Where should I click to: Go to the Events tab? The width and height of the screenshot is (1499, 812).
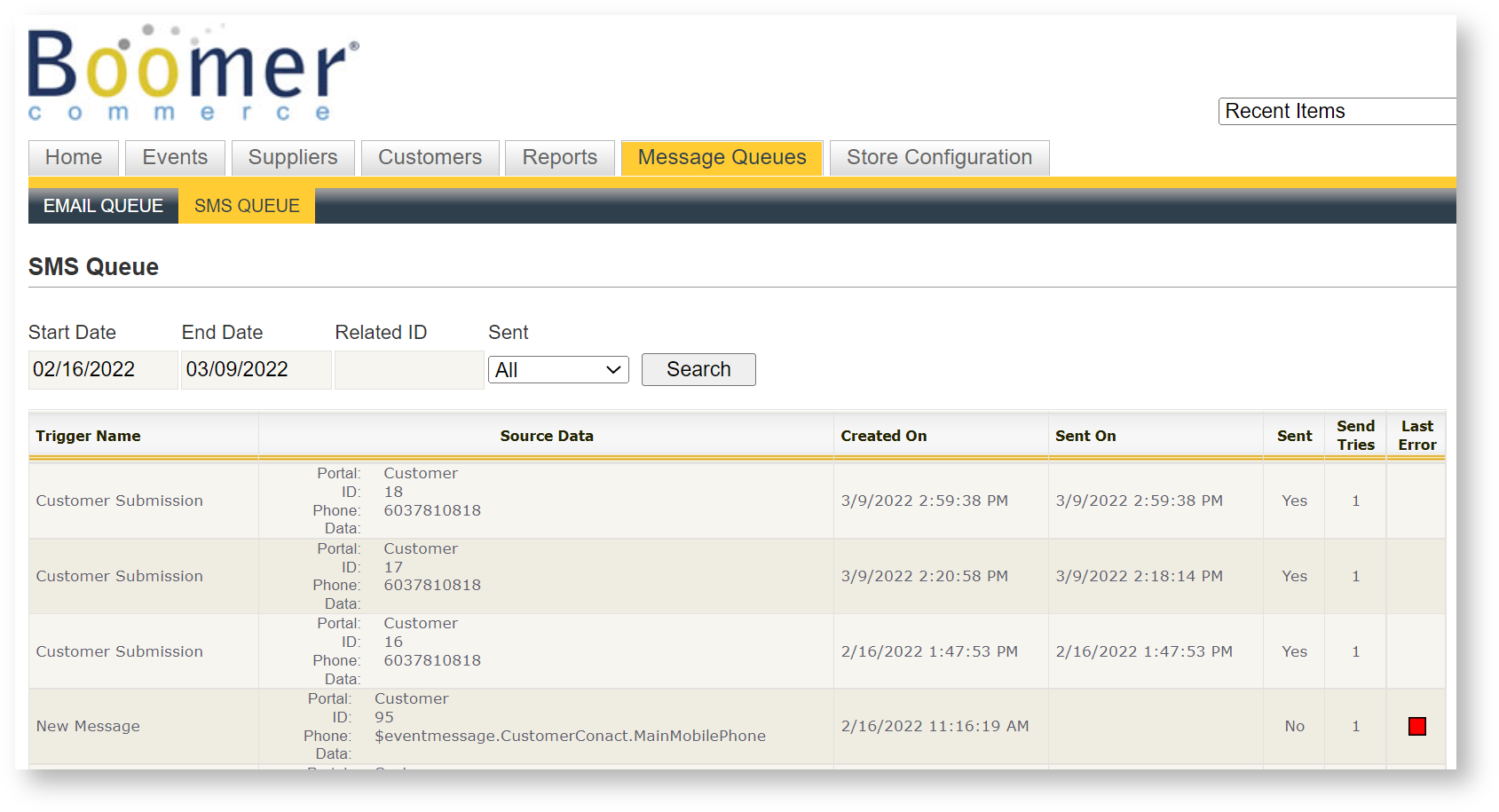[175, 158]
